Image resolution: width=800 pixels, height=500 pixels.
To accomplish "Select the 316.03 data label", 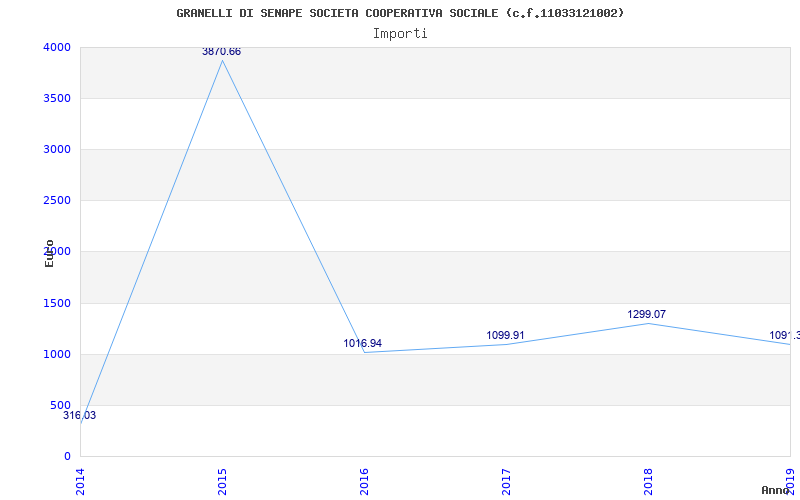I will (80, 416).
